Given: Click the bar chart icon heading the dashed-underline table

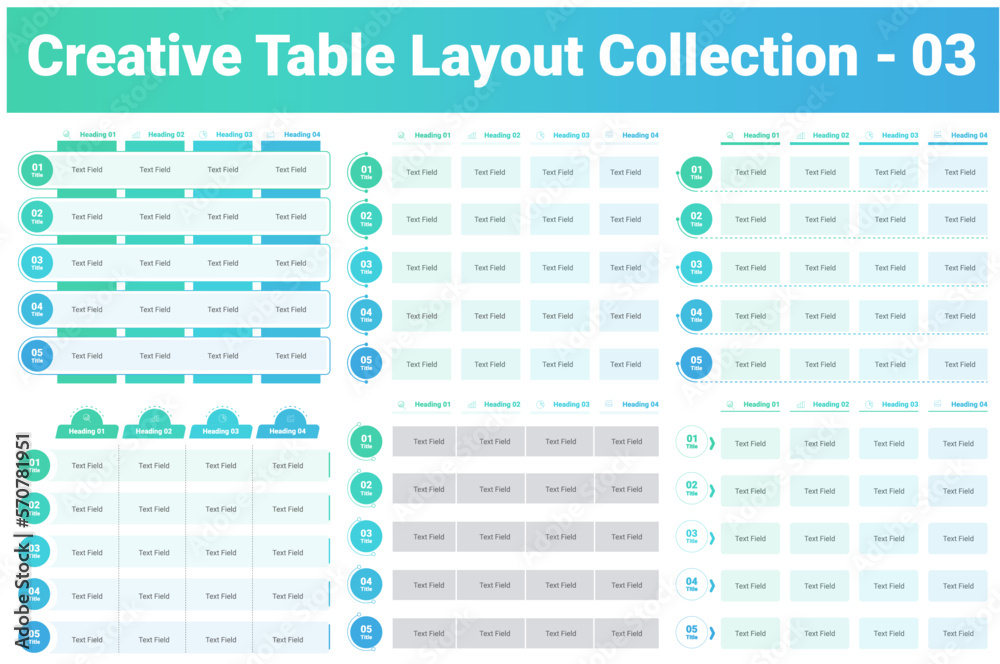Looking at the screenshot, I should (800, 135).
